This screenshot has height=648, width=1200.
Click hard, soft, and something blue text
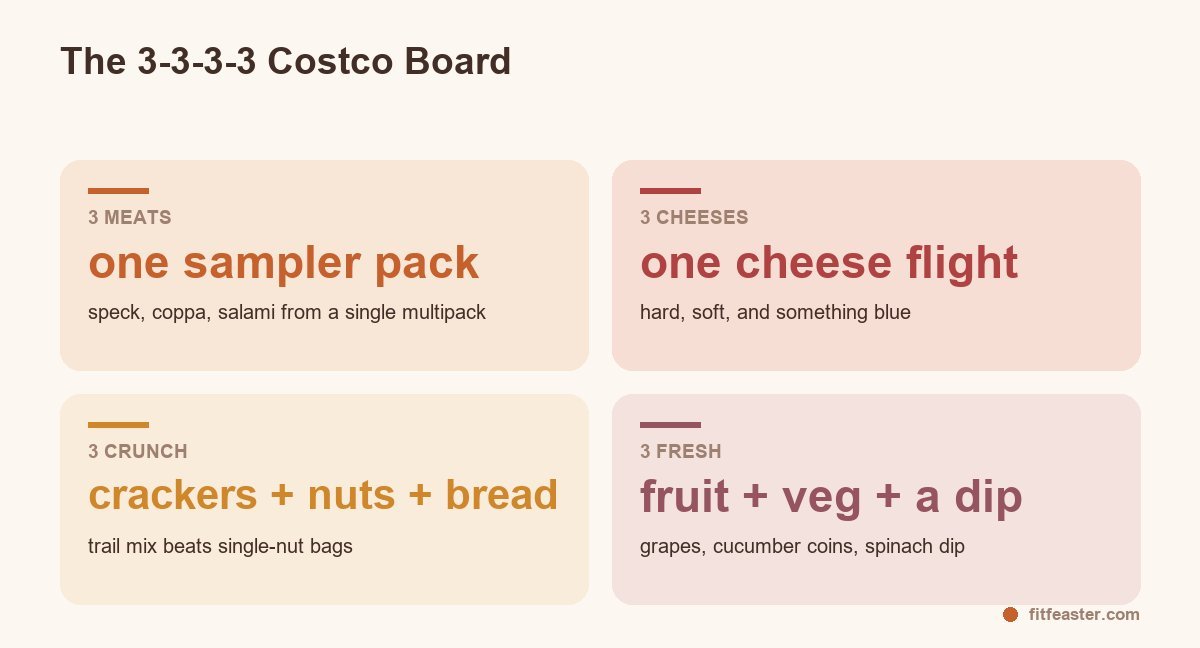775,312
